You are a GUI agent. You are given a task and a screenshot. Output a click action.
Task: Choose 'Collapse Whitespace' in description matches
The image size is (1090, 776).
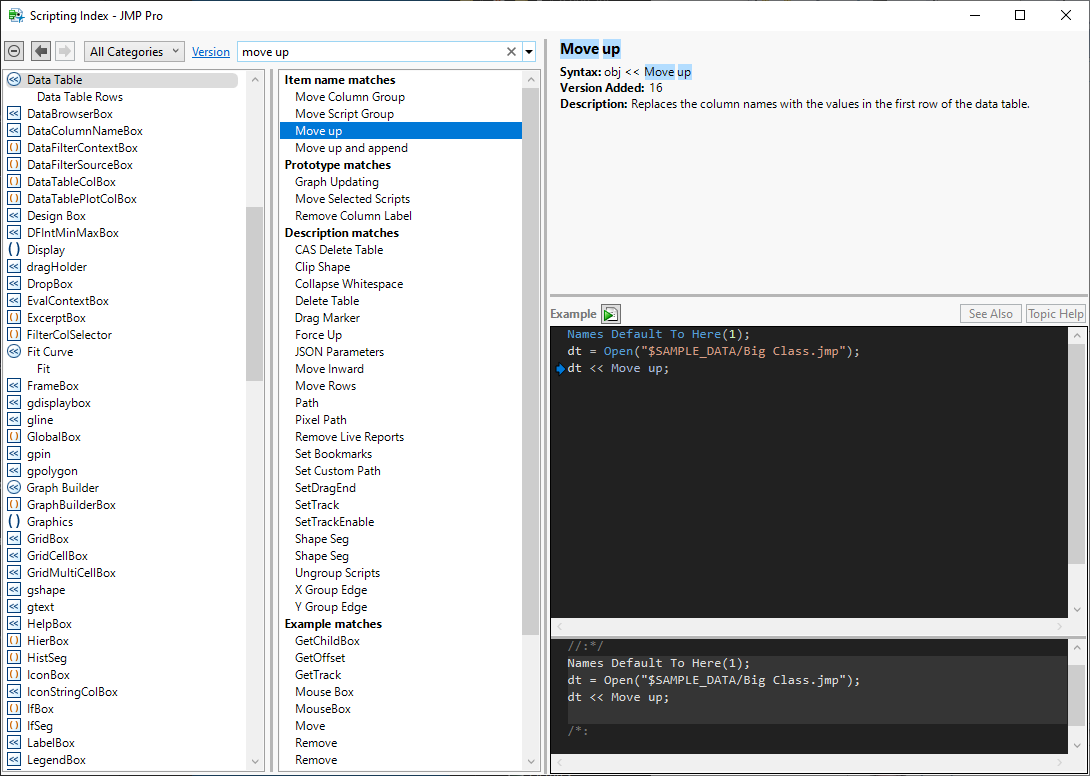(349, 284)
